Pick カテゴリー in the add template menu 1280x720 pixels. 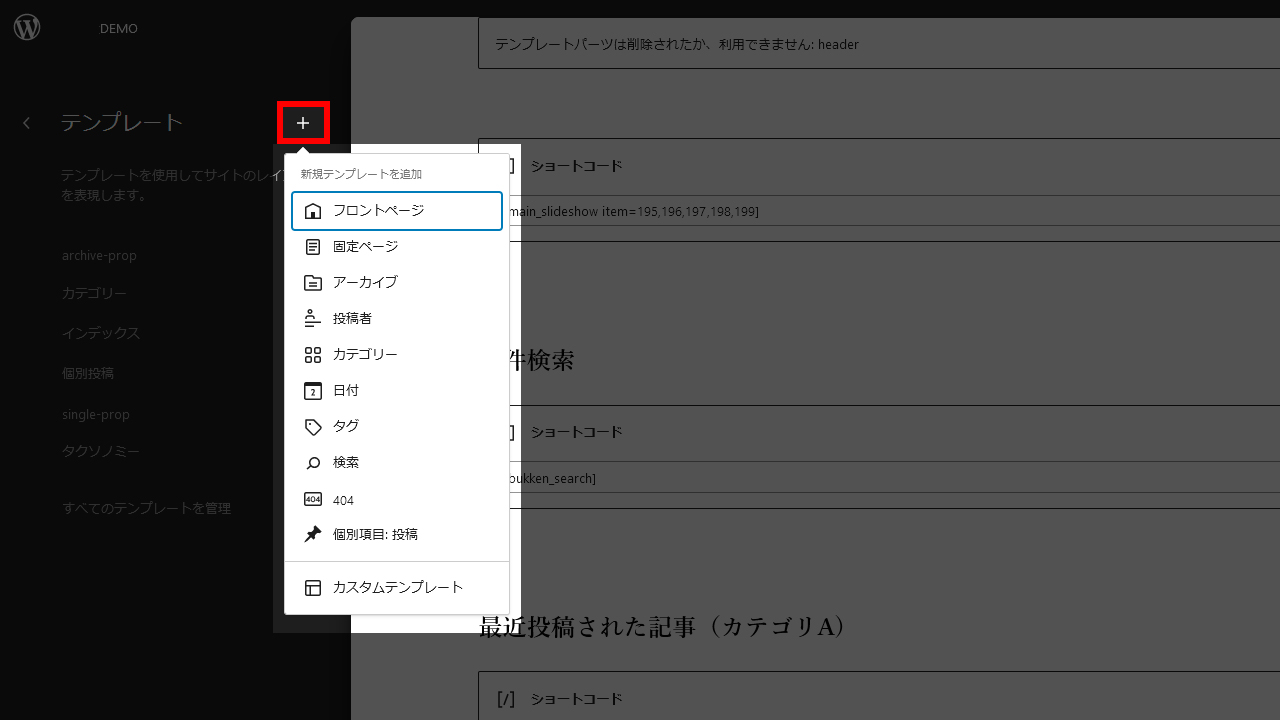397,355
